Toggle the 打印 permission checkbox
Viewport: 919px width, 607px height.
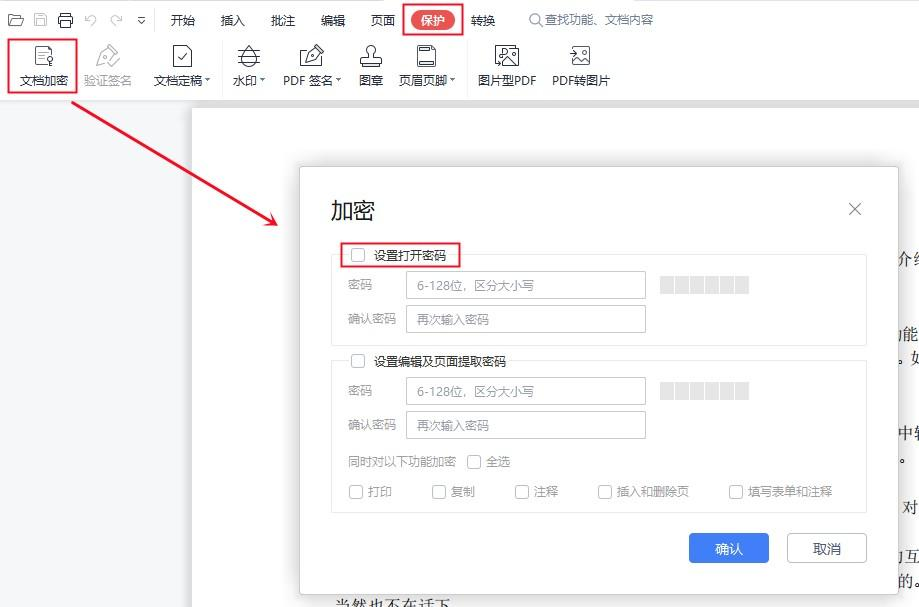tap(356, 492)
